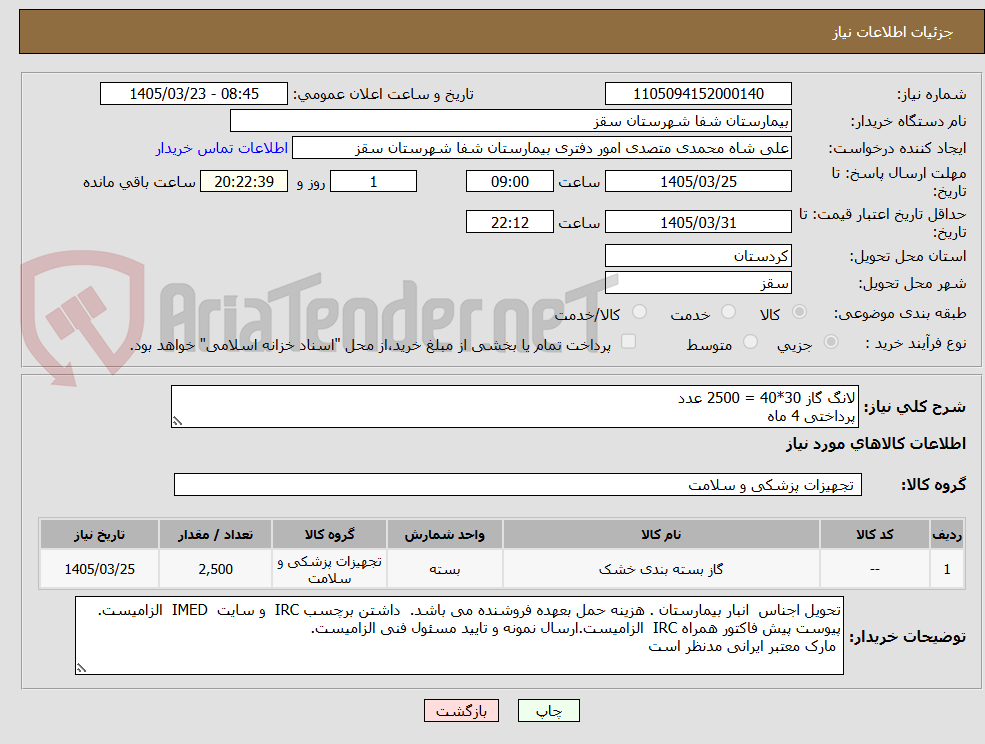
Task: Click the واحد شمارش column header
Action: 444,535
